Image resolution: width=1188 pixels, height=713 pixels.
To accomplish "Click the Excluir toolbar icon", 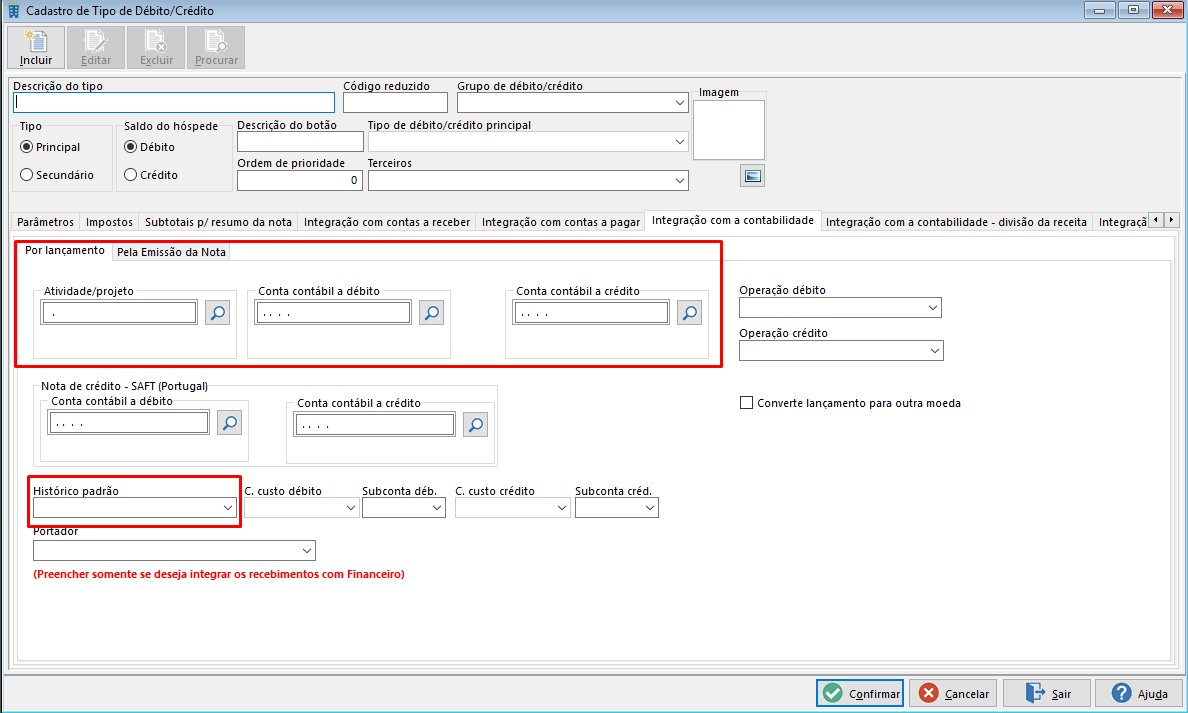I will pyautogui.click(x=156, y=47).
